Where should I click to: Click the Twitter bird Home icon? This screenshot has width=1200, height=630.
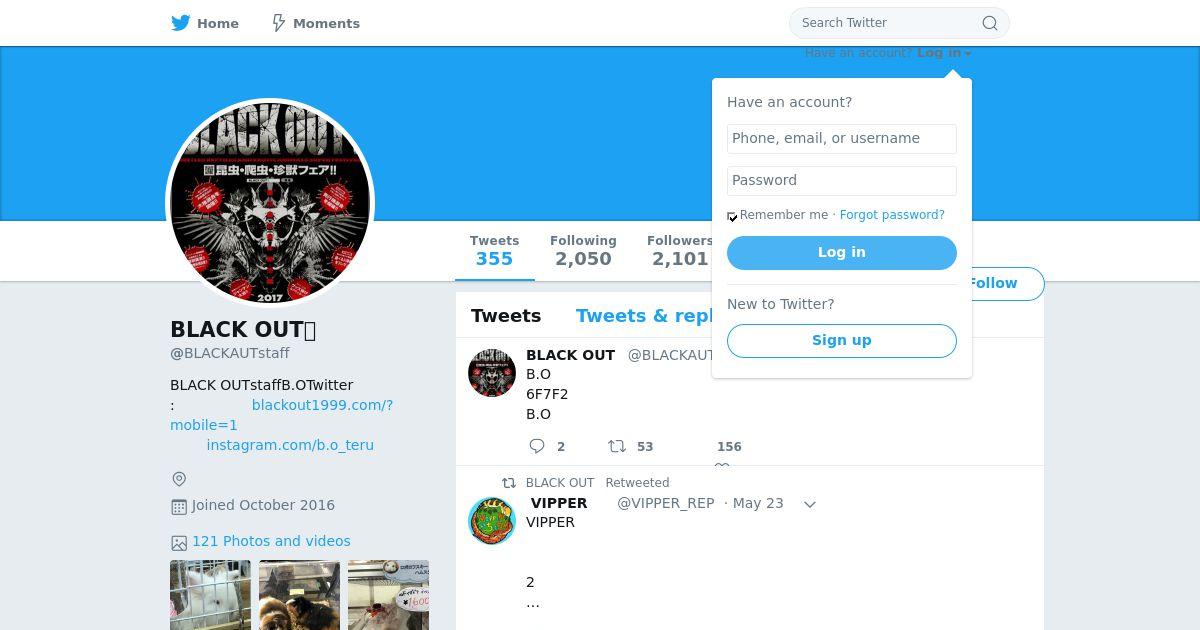pyautogui.click(x=180, y=23)
